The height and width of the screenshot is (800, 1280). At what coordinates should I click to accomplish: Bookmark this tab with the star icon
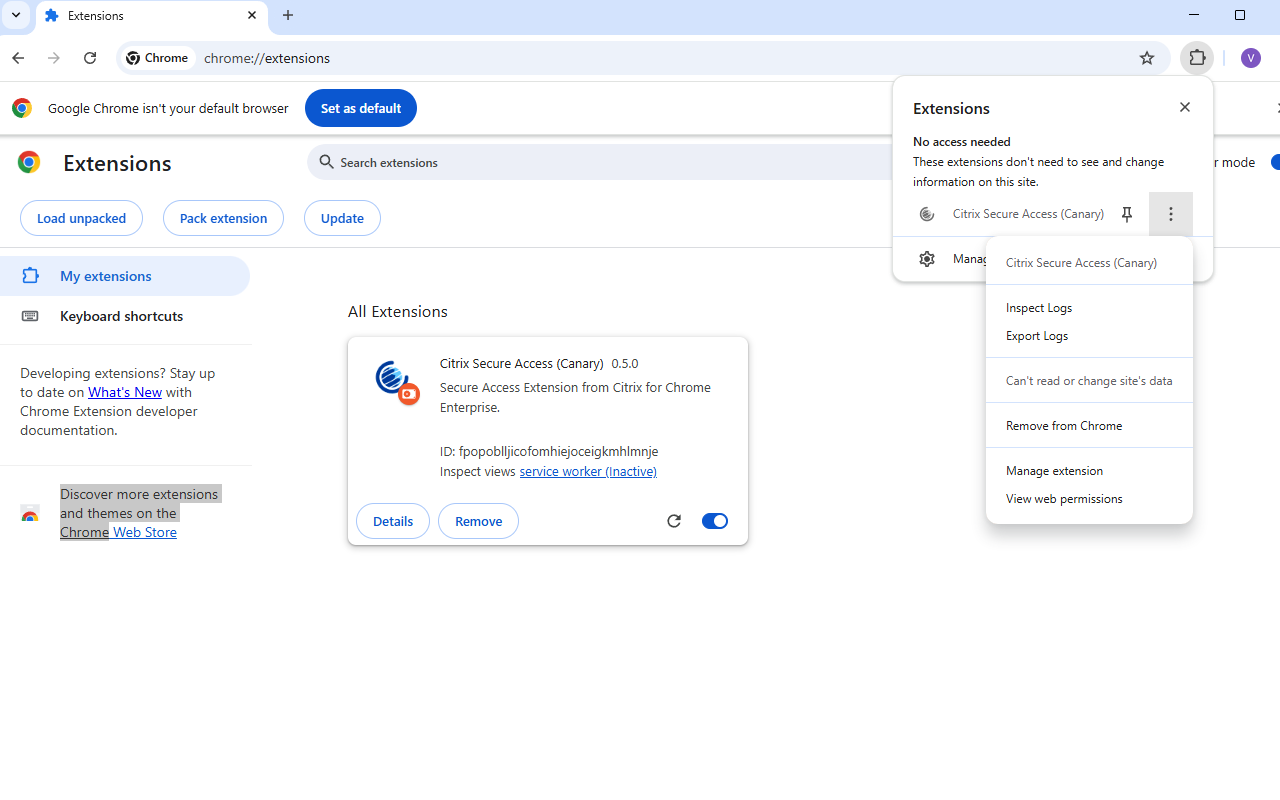click(x=1147, y=58)
